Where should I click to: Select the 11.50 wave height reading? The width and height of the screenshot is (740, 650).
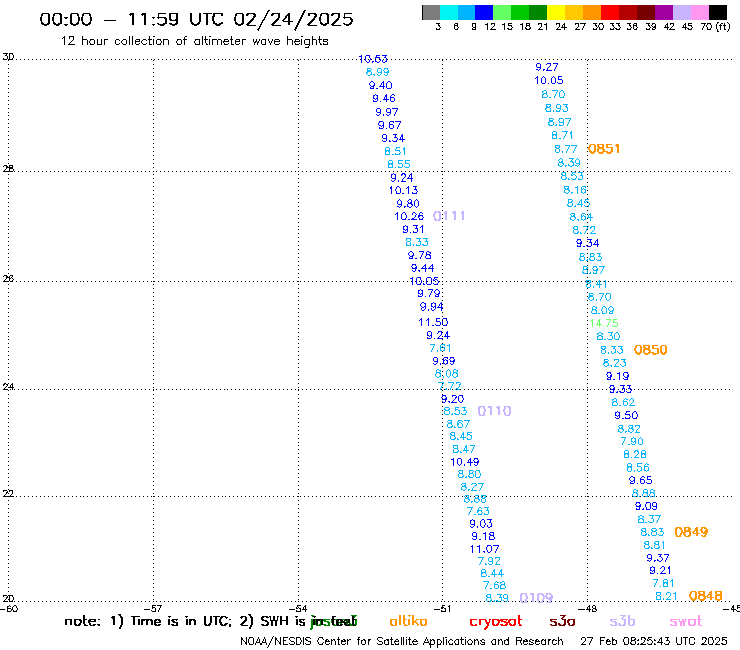tap(433, 322)
